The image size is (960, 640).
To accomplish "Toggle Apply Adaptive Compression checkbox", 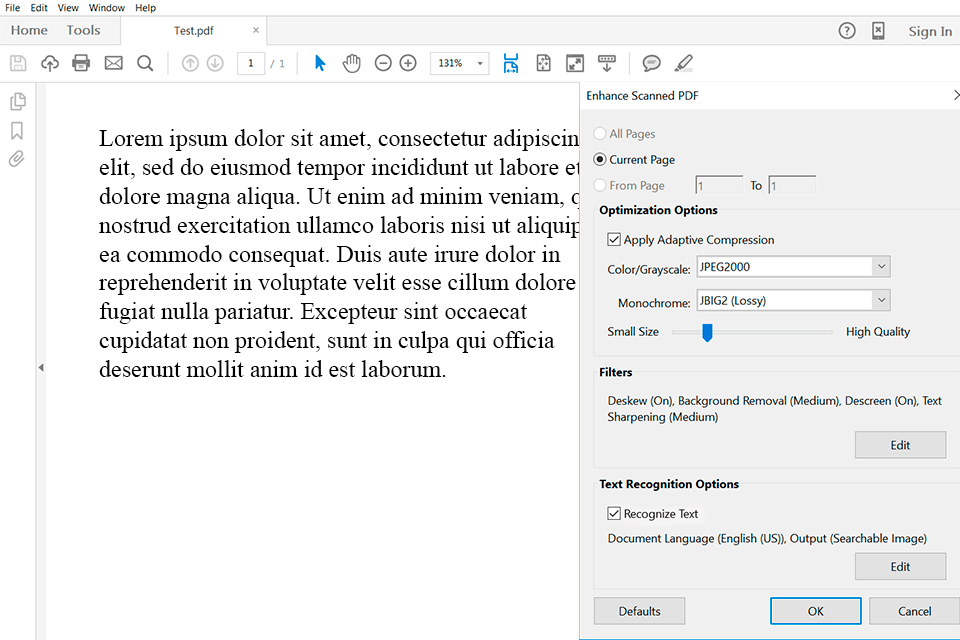I will (x=614, y=240).
